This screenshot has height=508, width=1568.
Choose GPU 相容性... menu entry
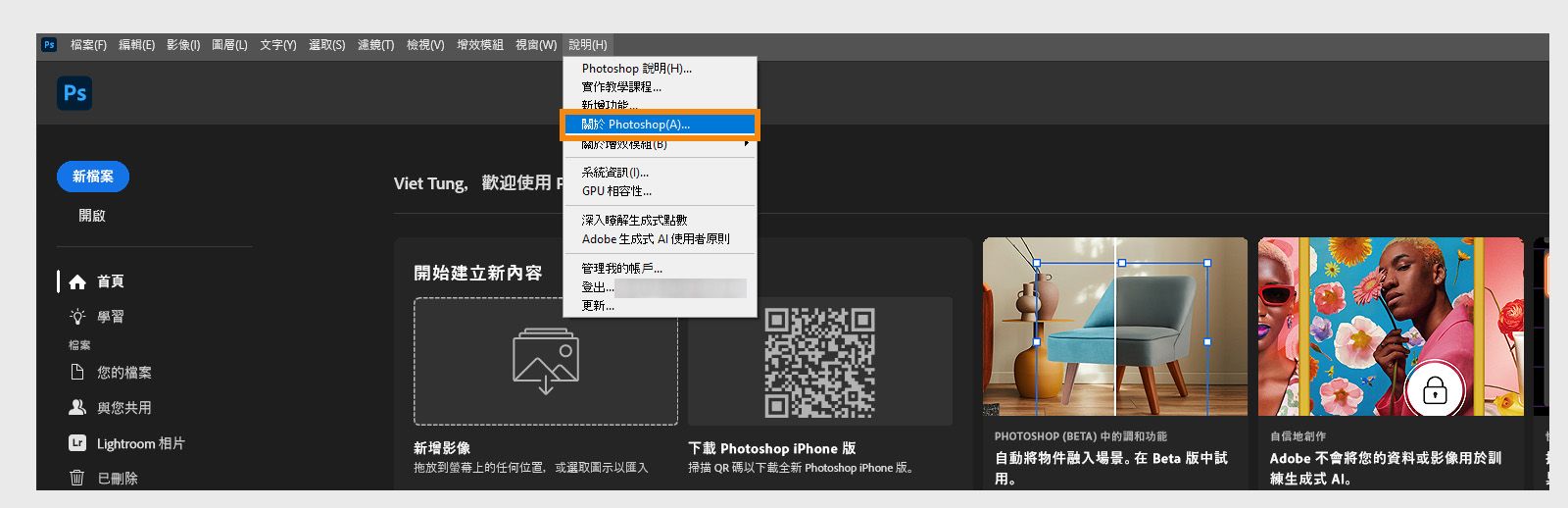660,191
